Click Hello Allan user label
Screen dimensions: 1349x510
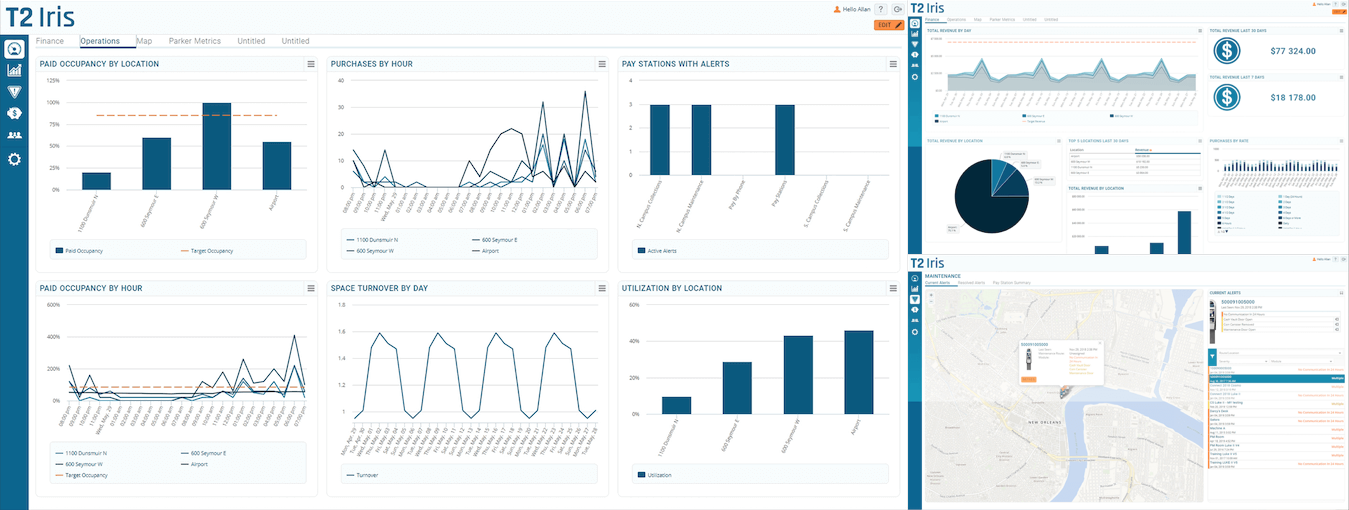click(x=857, y=9)
